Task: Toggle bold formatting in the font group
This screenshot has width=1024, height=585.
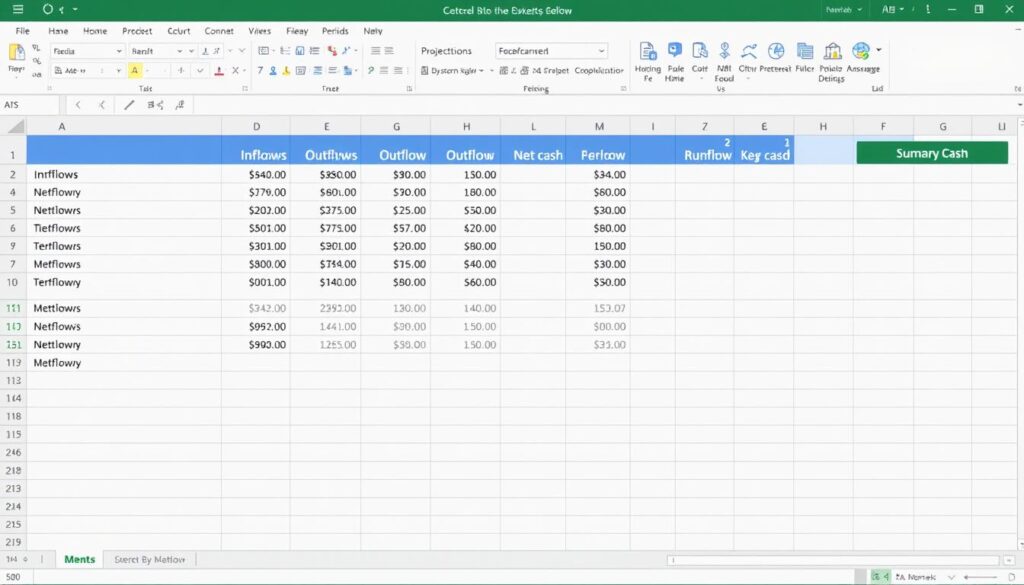Action: 259,70
